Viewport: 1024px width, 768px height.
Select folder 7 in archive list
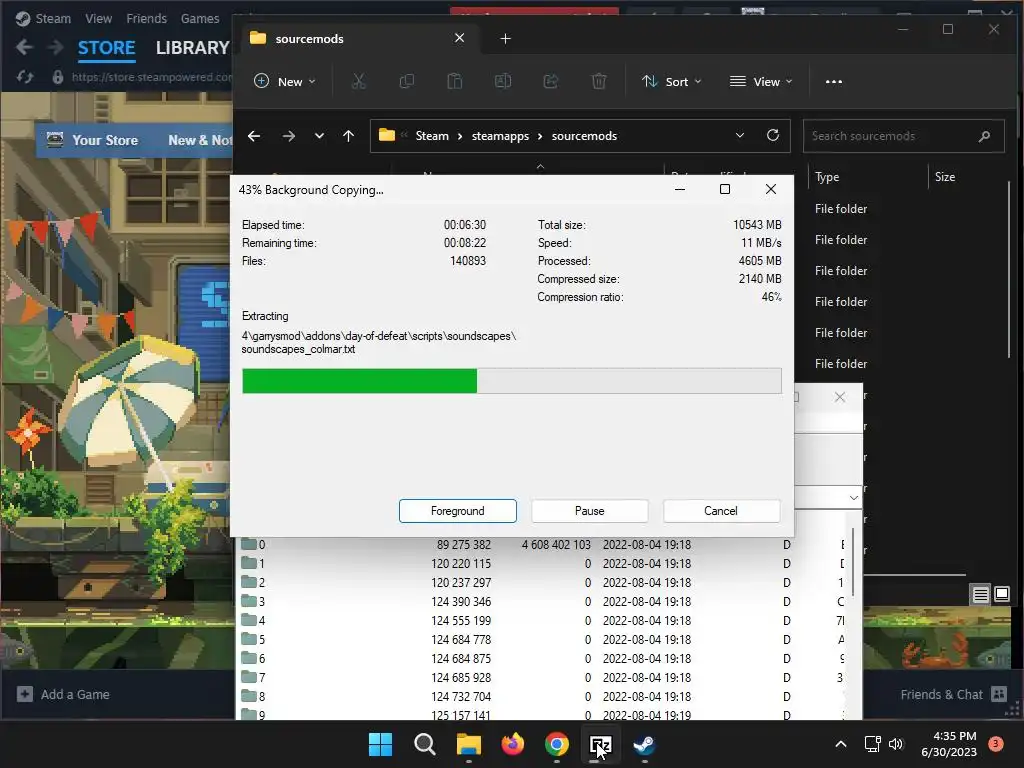542,677
